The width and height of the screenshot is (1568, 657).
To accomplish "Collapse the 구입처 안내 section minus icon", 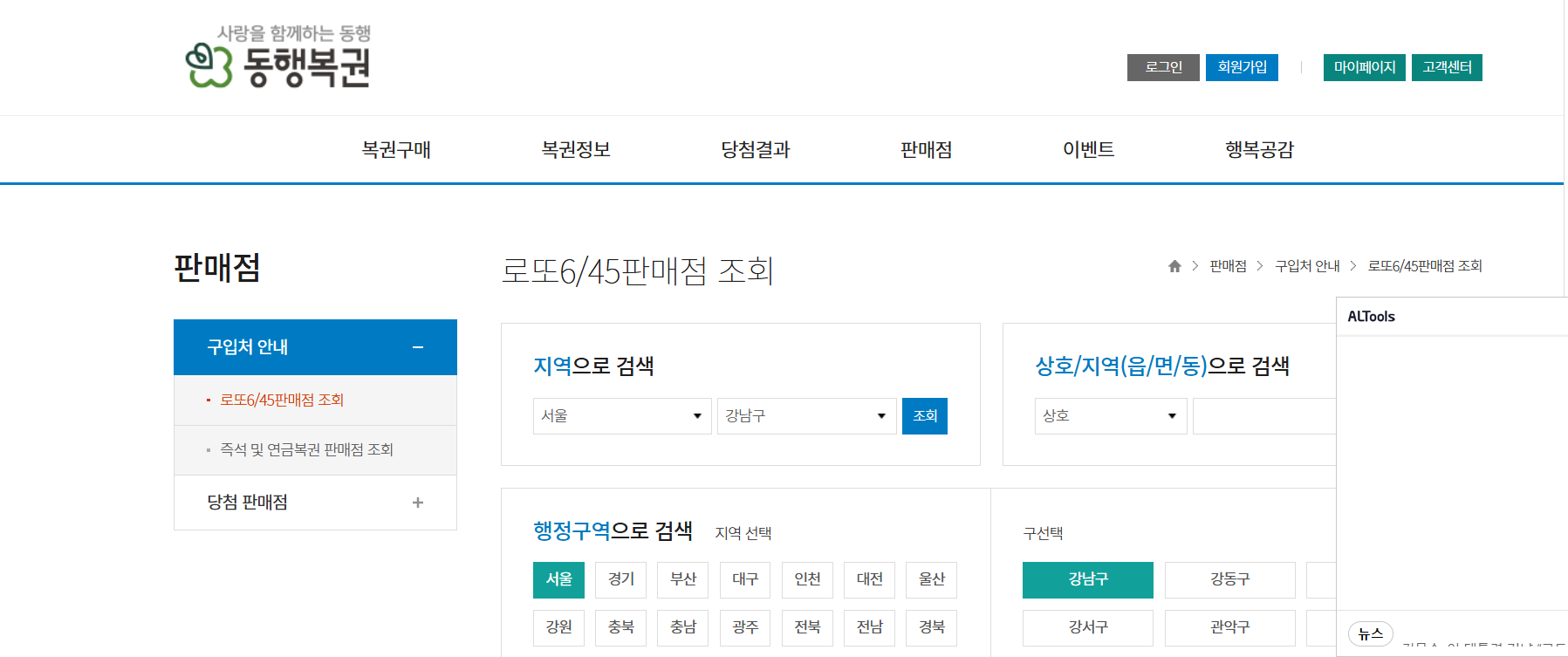I will pyautogui.click(x=418, y=347).
